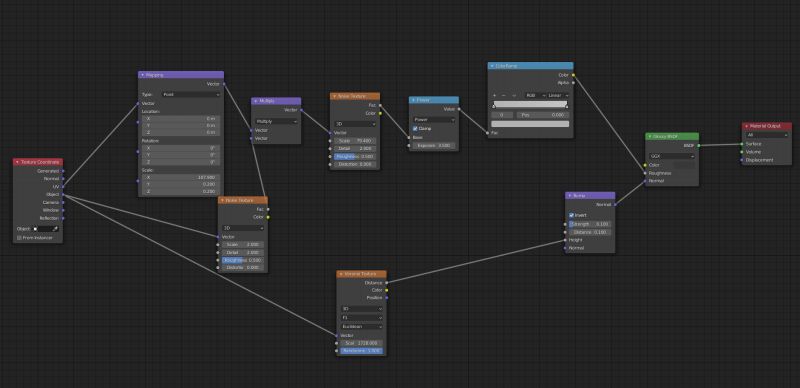Click the ColorRamp active stop index field
The width and height of the screenshot is (800, 388).
tap(502, 115)
